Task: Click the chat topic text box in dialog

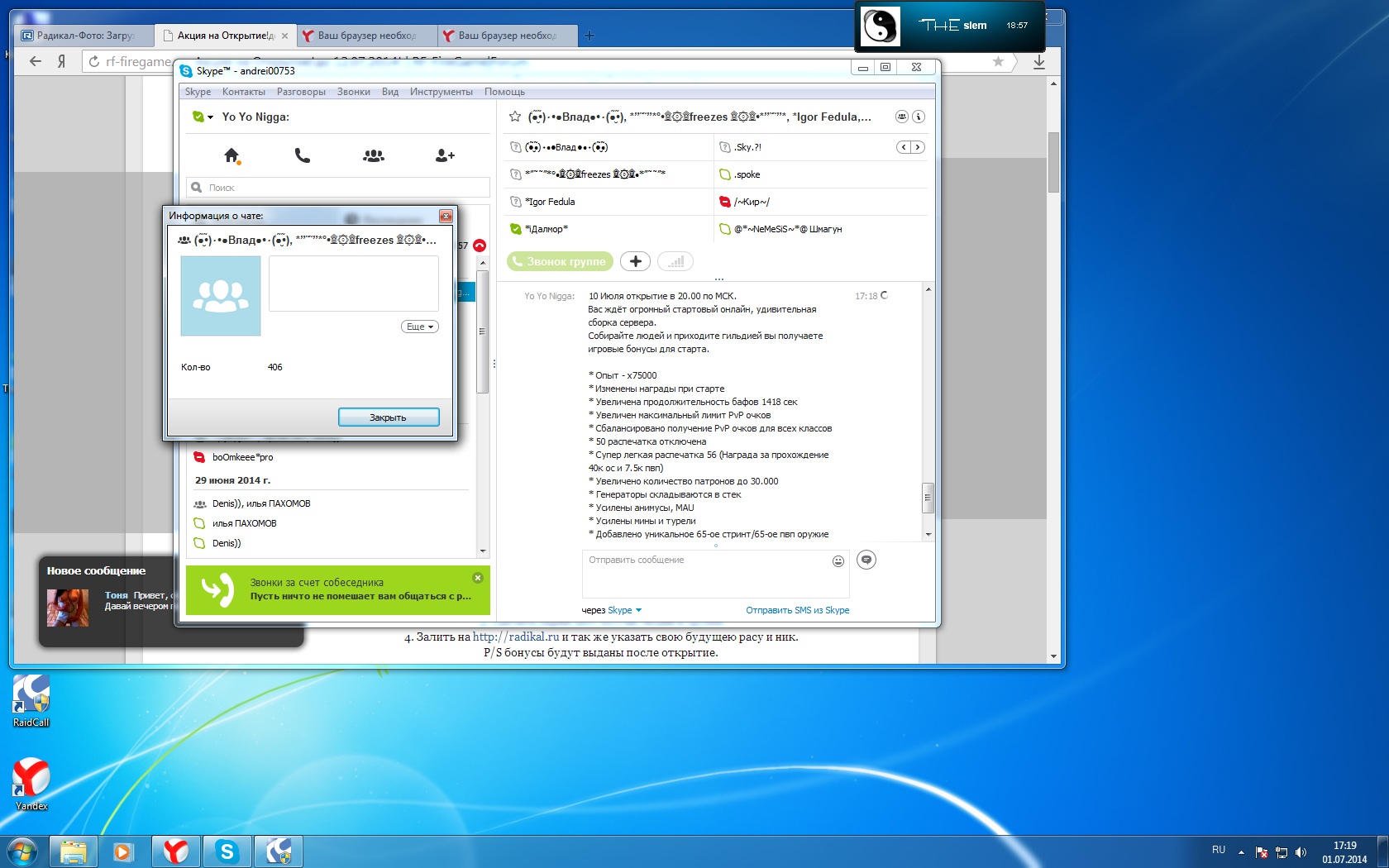Action: click(x=354, y=284)
